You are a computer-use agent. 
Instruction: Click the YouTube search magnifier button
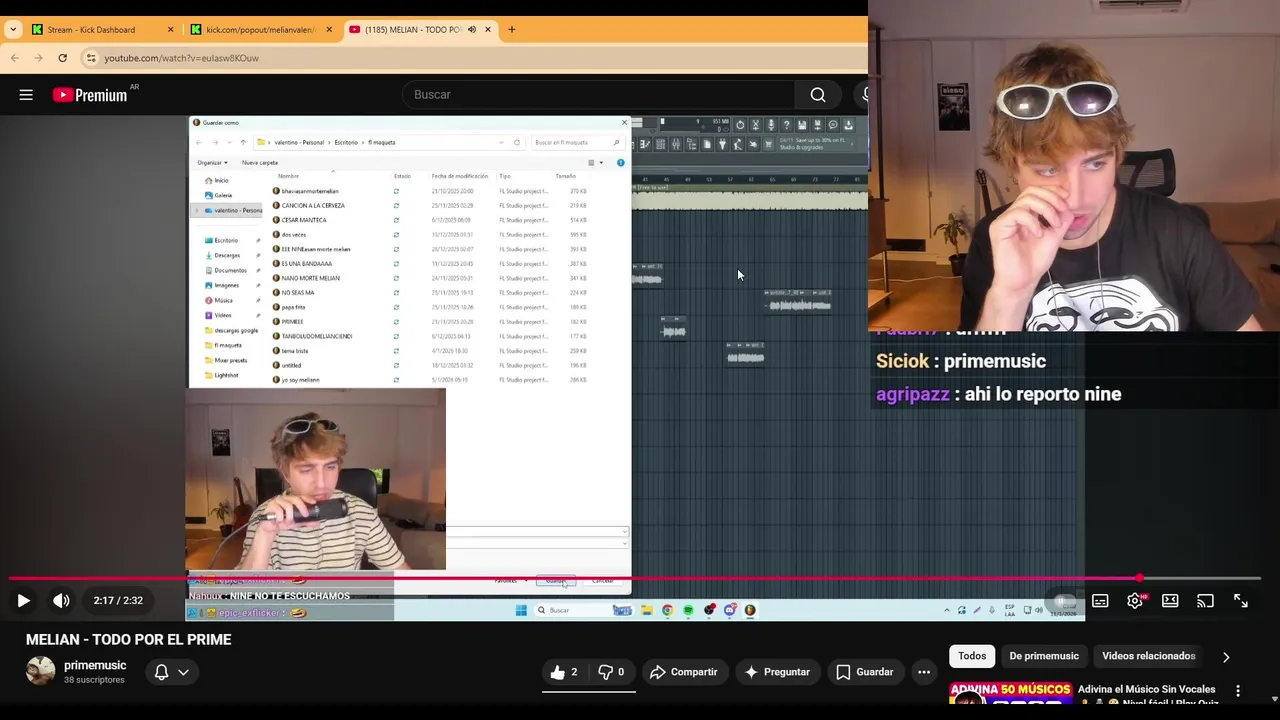(818, 95)
